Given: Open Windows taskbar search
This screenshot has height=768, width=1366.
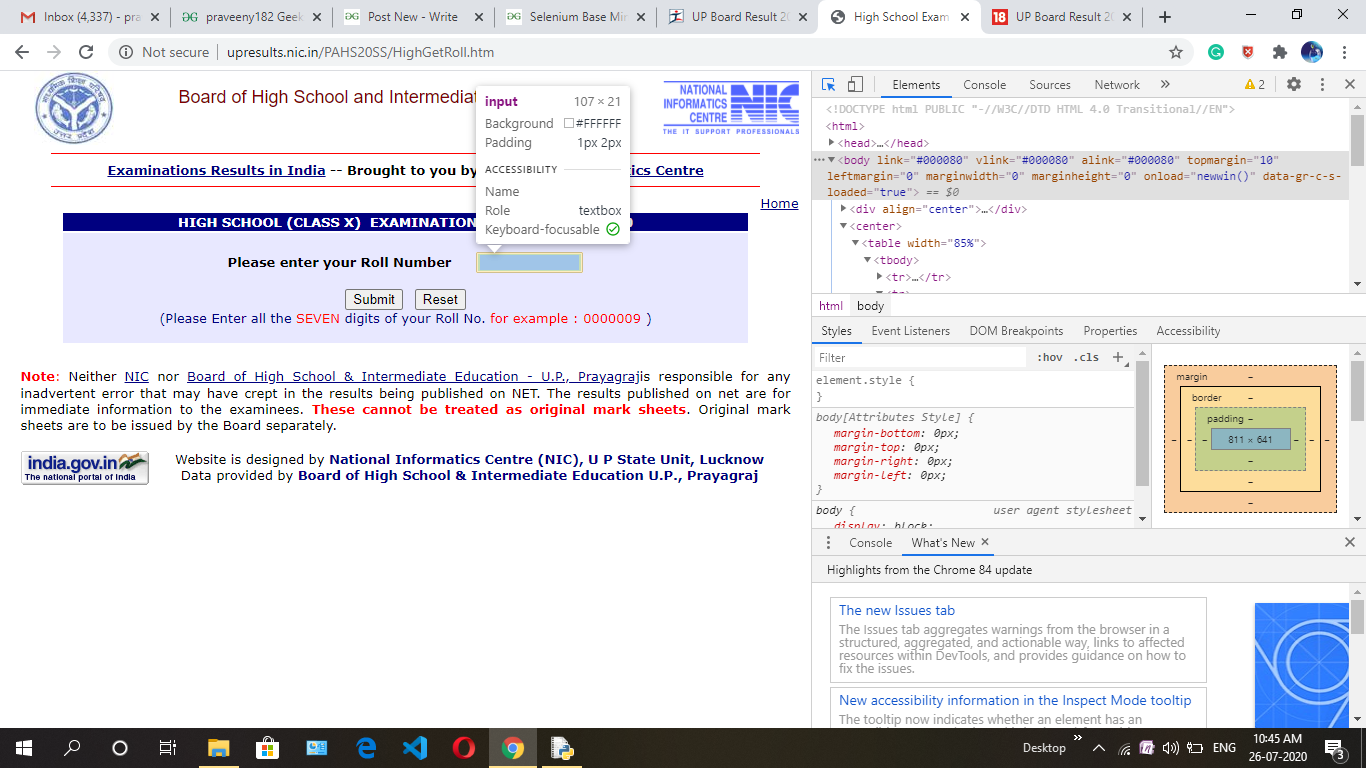Looking at the screenshot, I should pos(72,748).
